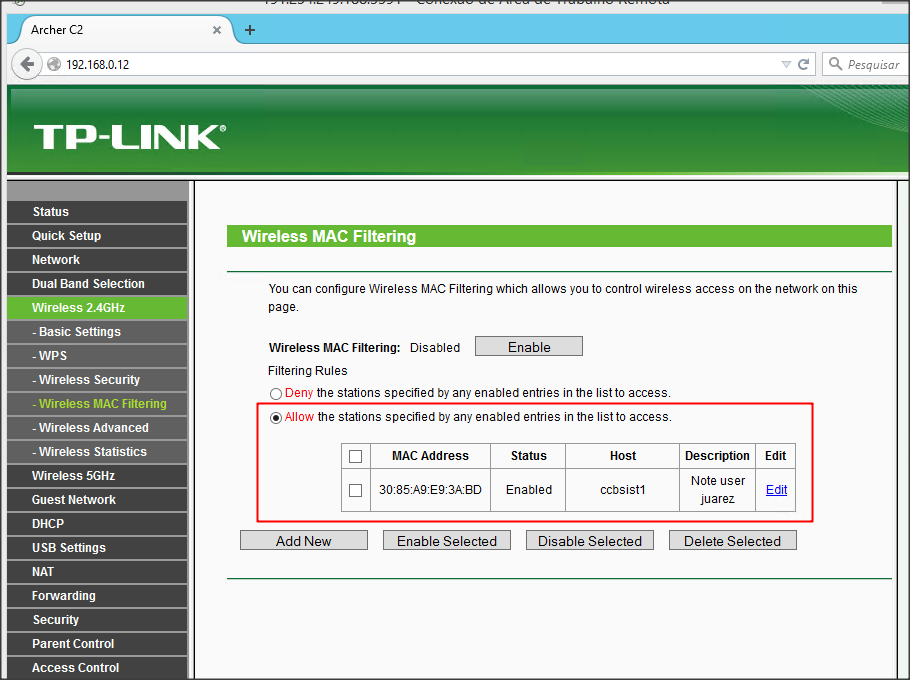Click the reload page icon

tap(803, 64)
